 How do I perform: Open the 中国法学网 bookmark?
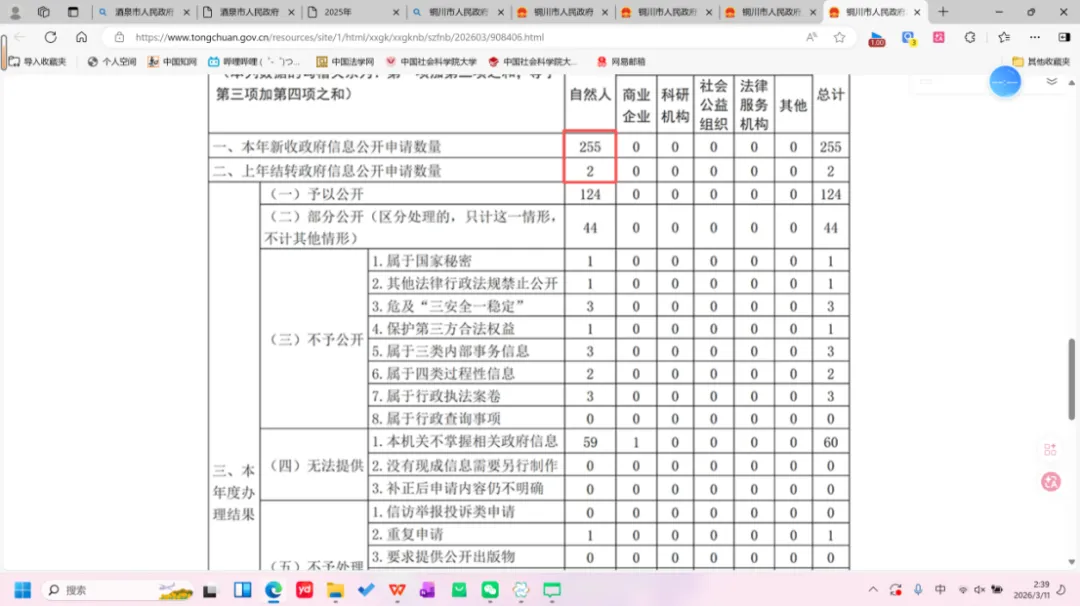345,61
